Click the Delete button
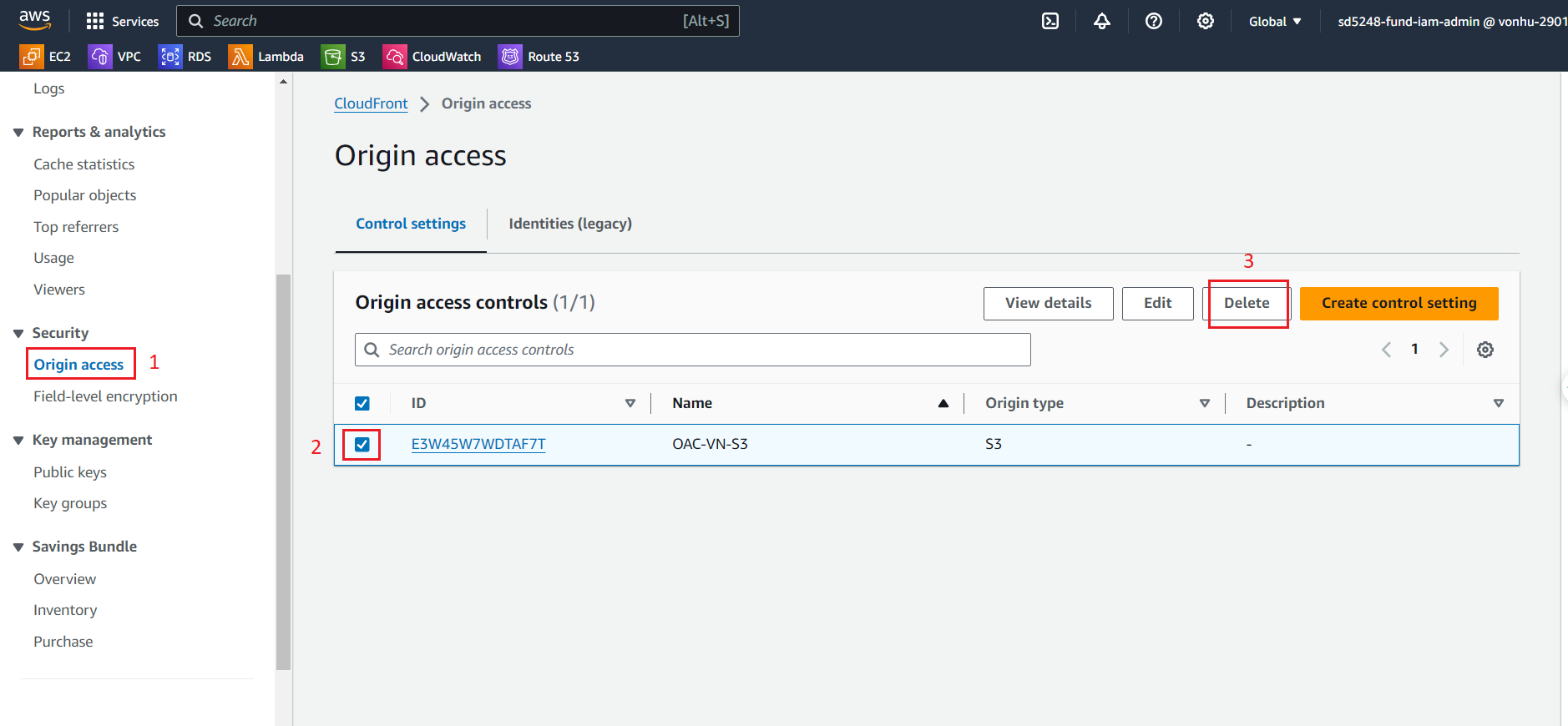Screen dimensions: 1568x726 [1246, 304]
